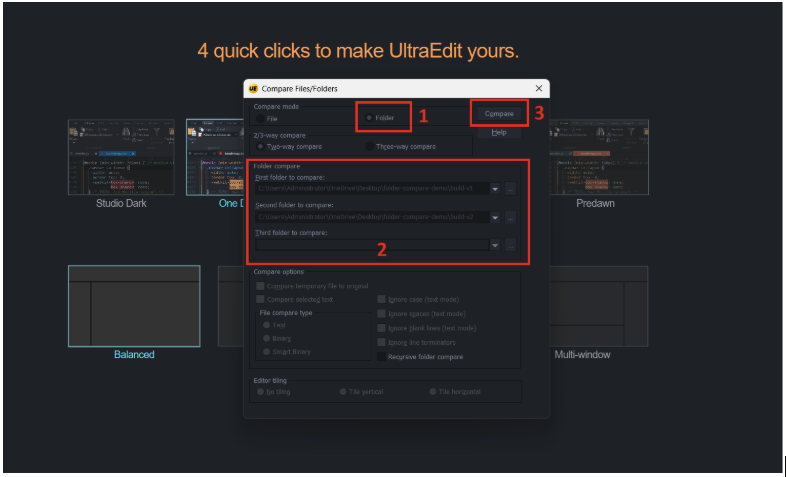
Task: Select Tile horizontal editor option
Action: click(433, 392)
